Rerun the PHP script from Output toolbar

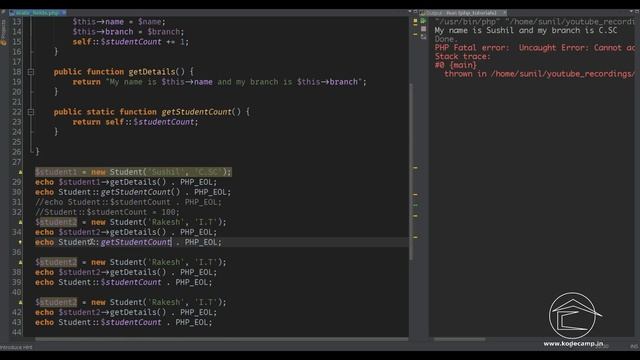(x=423, y=21)
